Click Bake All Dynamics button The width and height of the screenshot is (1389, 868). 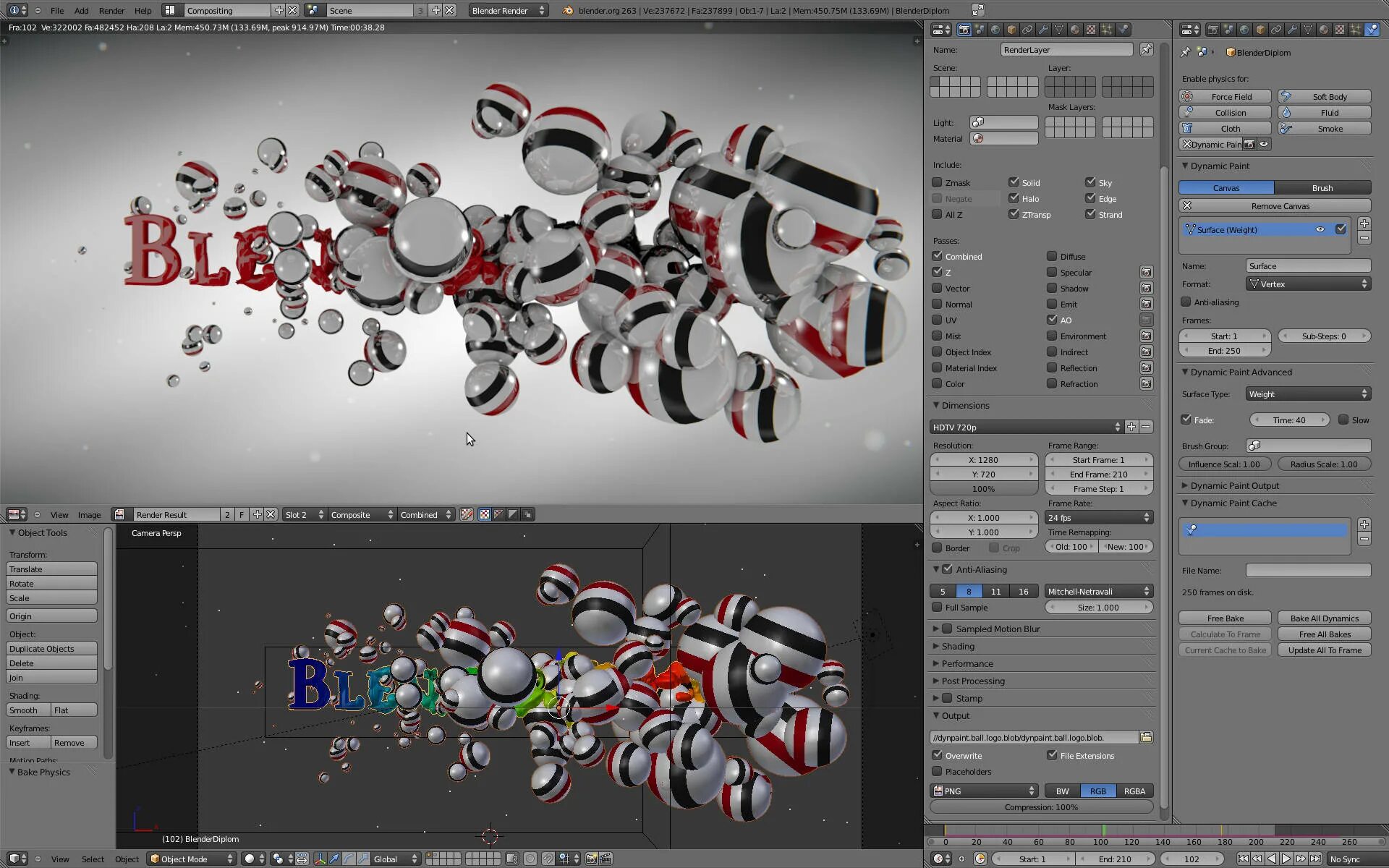pos(1324,618)
